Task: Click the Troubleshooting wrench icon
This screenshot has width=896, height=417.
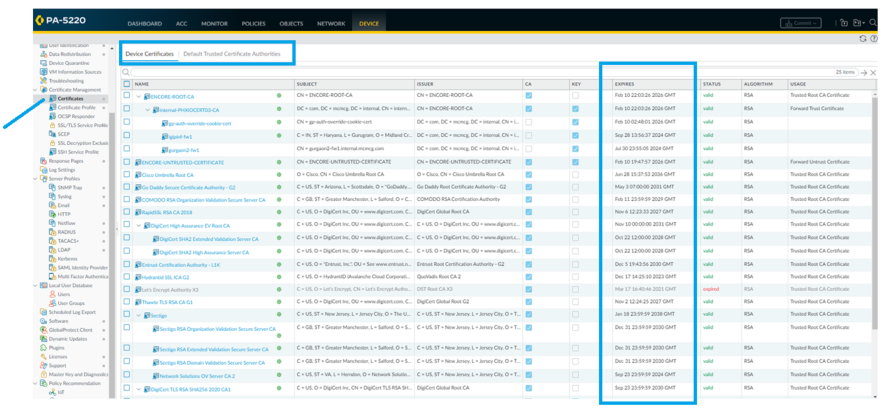Action: [x=43, y=81]
